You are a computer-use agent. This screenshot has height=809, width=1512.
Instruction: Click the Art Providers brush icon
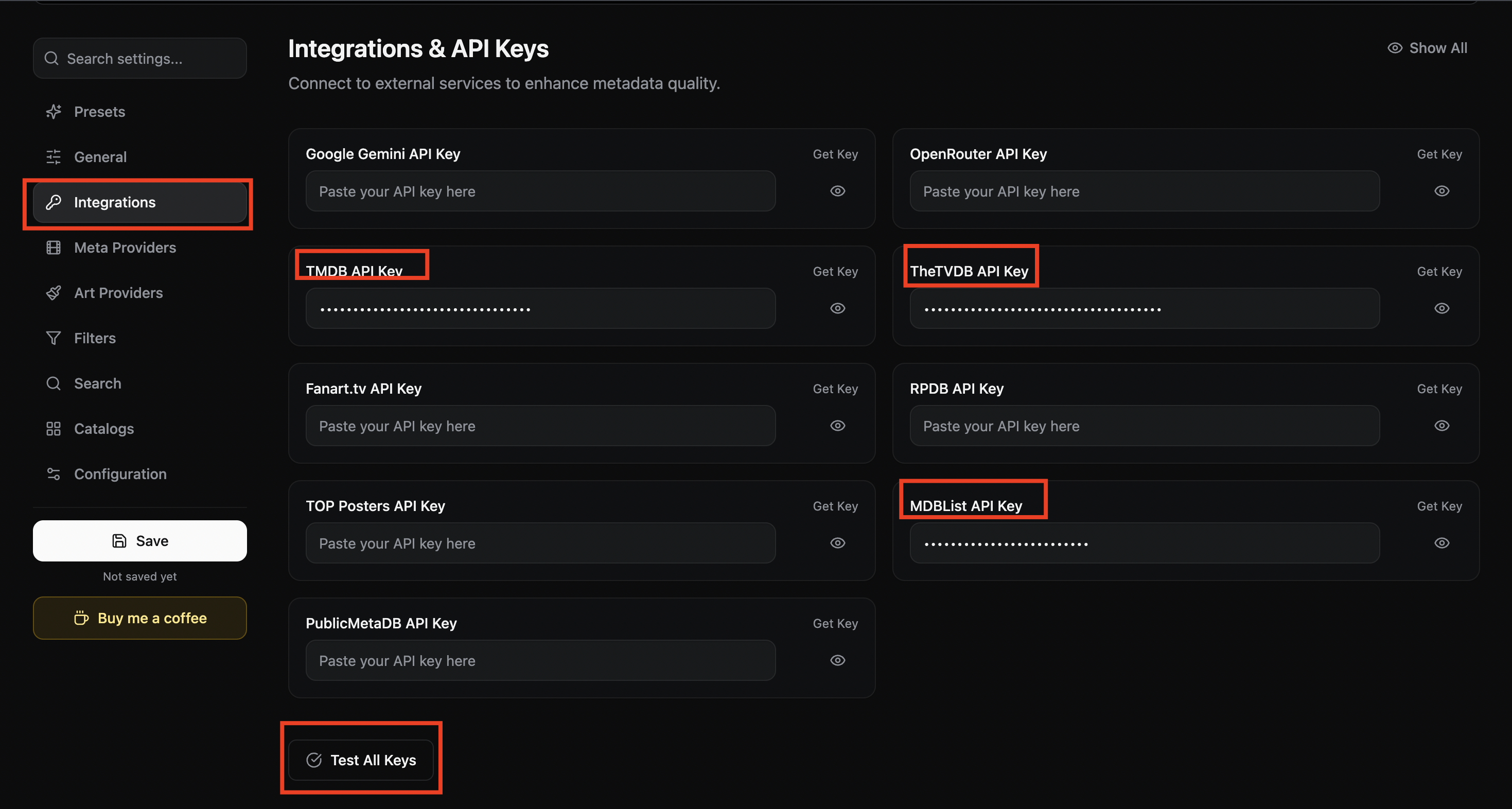pos(54,292)
